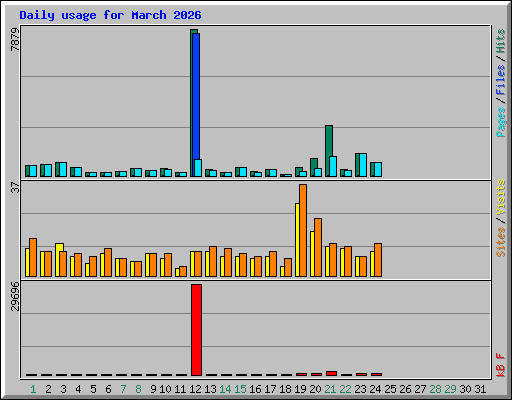Click day label 26 on the axis
512x400 pixels.
(405, 389)
